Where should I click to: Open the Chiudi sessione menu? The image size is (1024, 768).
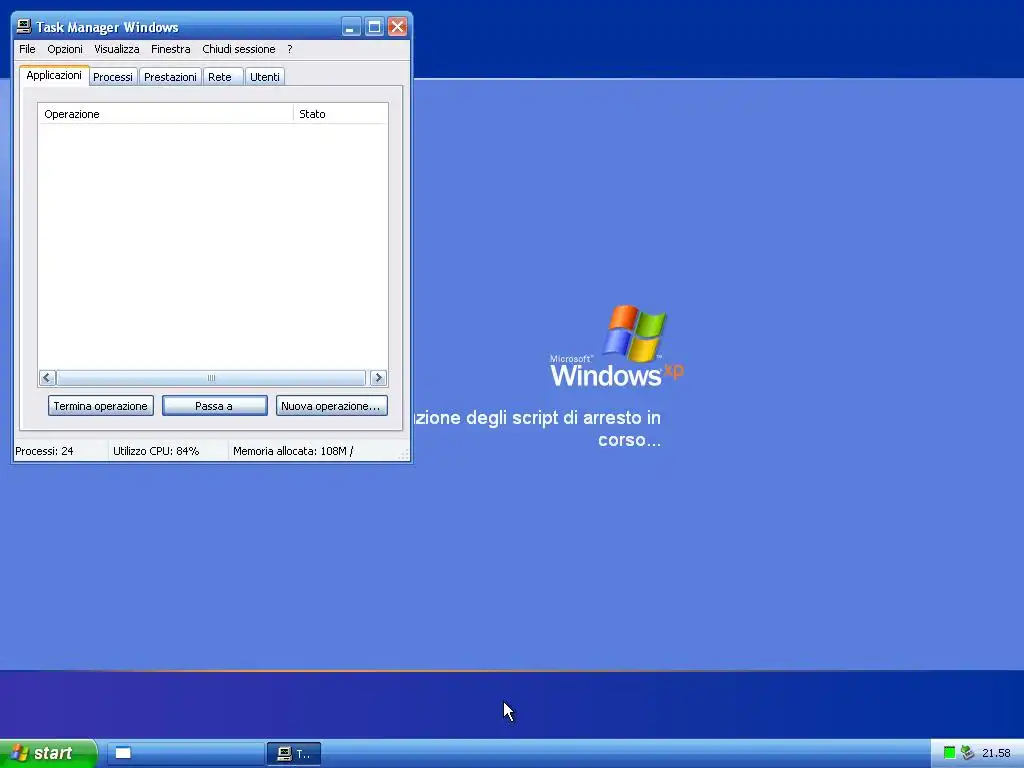click(x=238, y=49)
